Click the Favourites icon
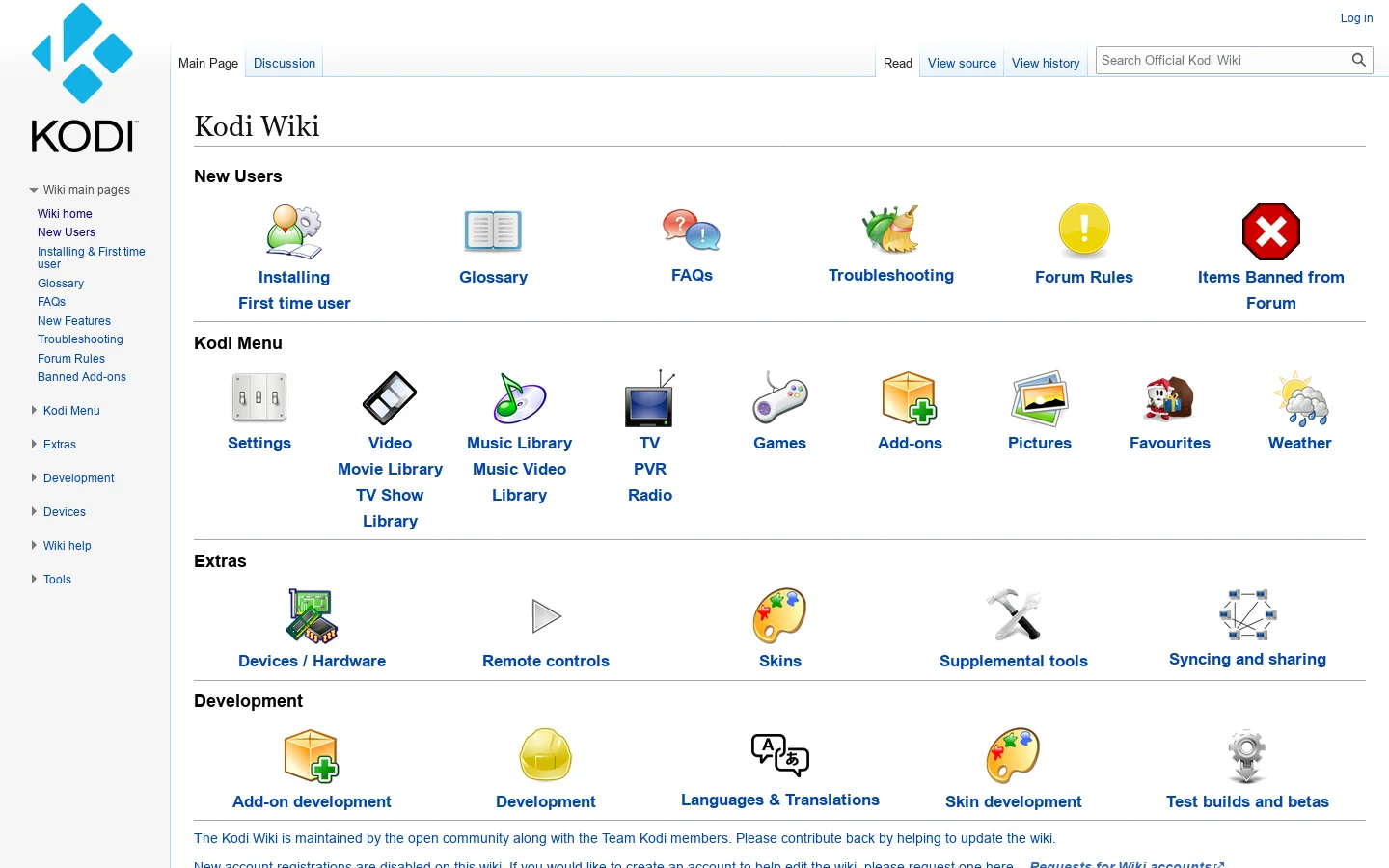The image size is (1389, 868). click(x=1170, y=397)
